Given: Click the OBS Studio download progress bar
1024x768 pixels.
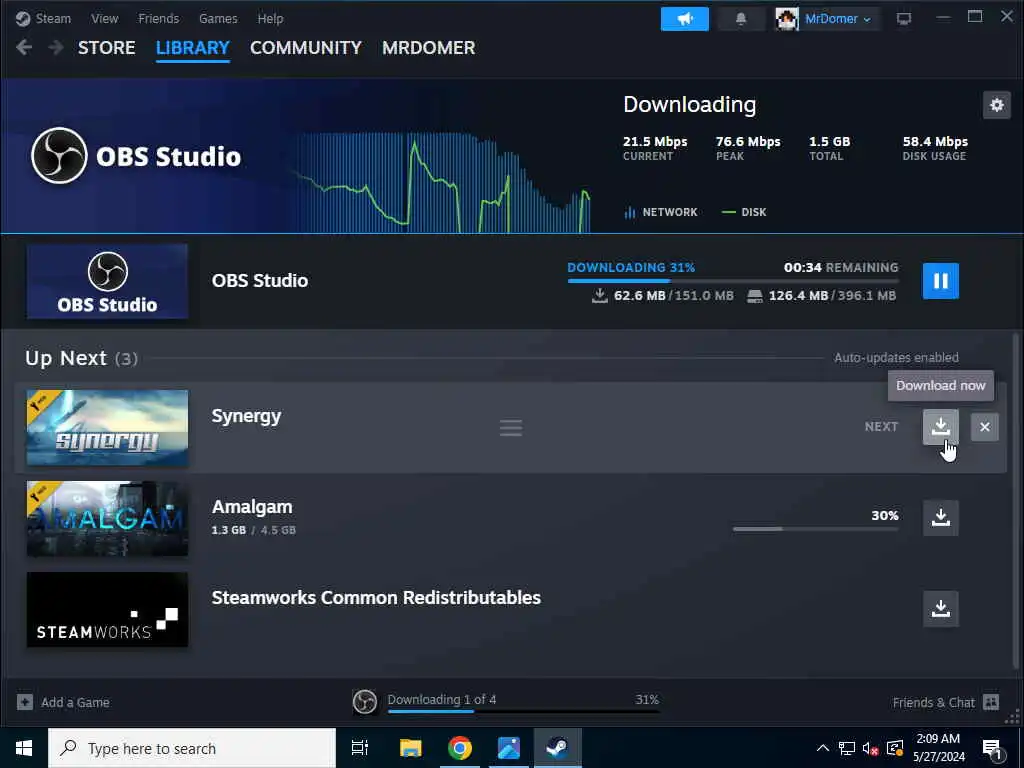Looking at the screenshot, I should pyautogui.click(x=733, y=281).
